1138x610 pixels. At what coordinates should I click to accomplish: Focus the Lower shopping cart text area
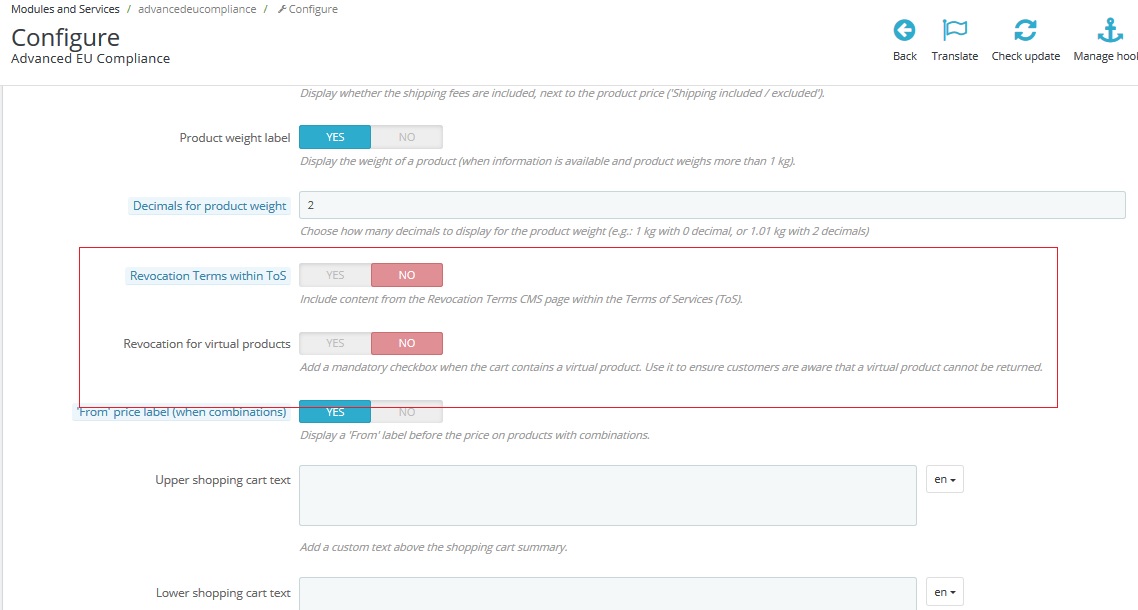607,594
